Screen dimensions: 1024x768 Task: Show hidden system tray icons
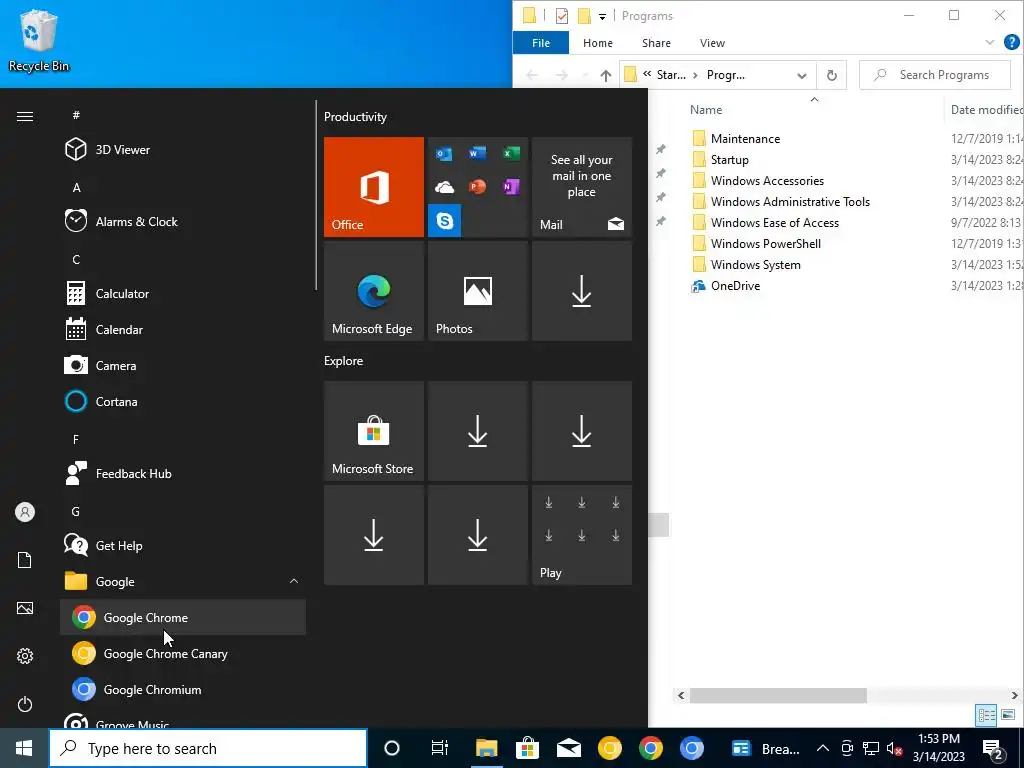[x=823, y=748]
